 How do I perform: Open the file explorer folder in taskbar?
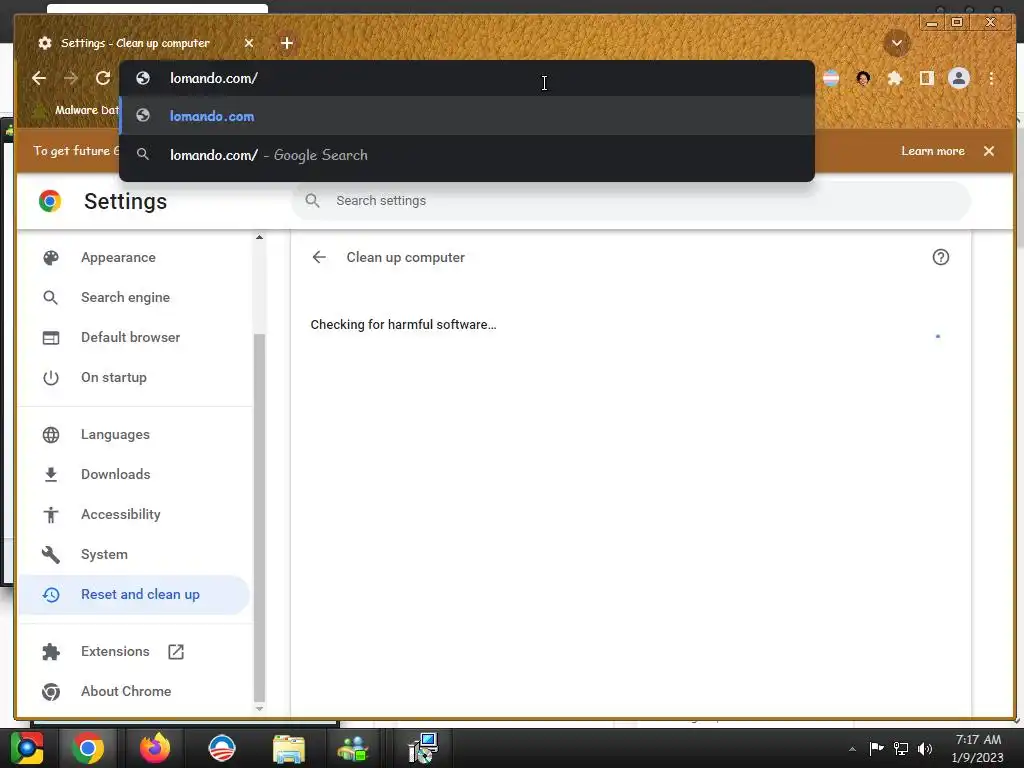289,748
